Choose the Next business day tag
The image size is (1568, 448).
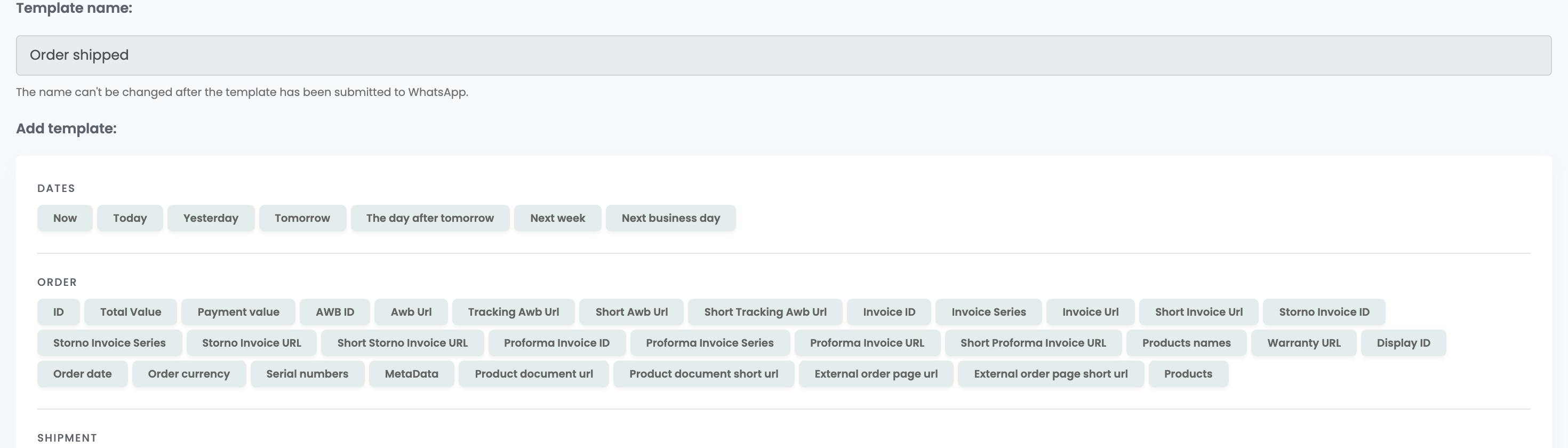pos(671,218)
